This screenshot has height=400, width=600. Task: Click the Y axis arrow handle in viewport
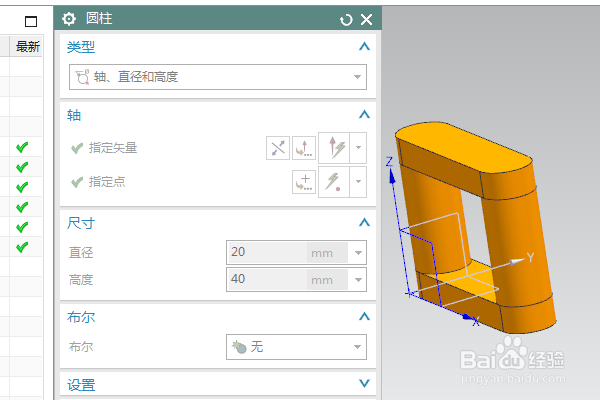[x=517, y=262]
